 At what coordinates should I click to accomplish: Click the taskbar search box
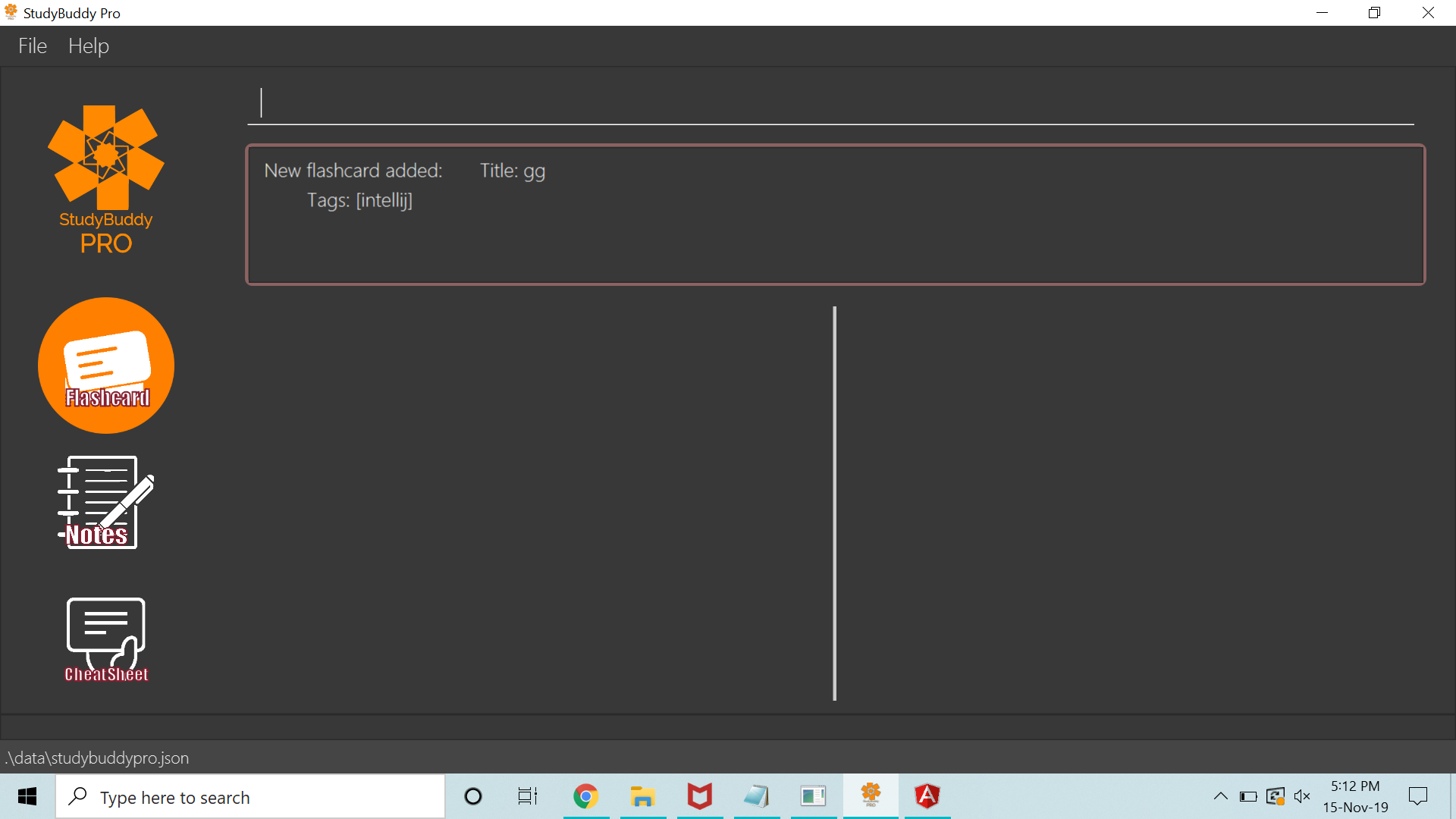coord(250,797)
